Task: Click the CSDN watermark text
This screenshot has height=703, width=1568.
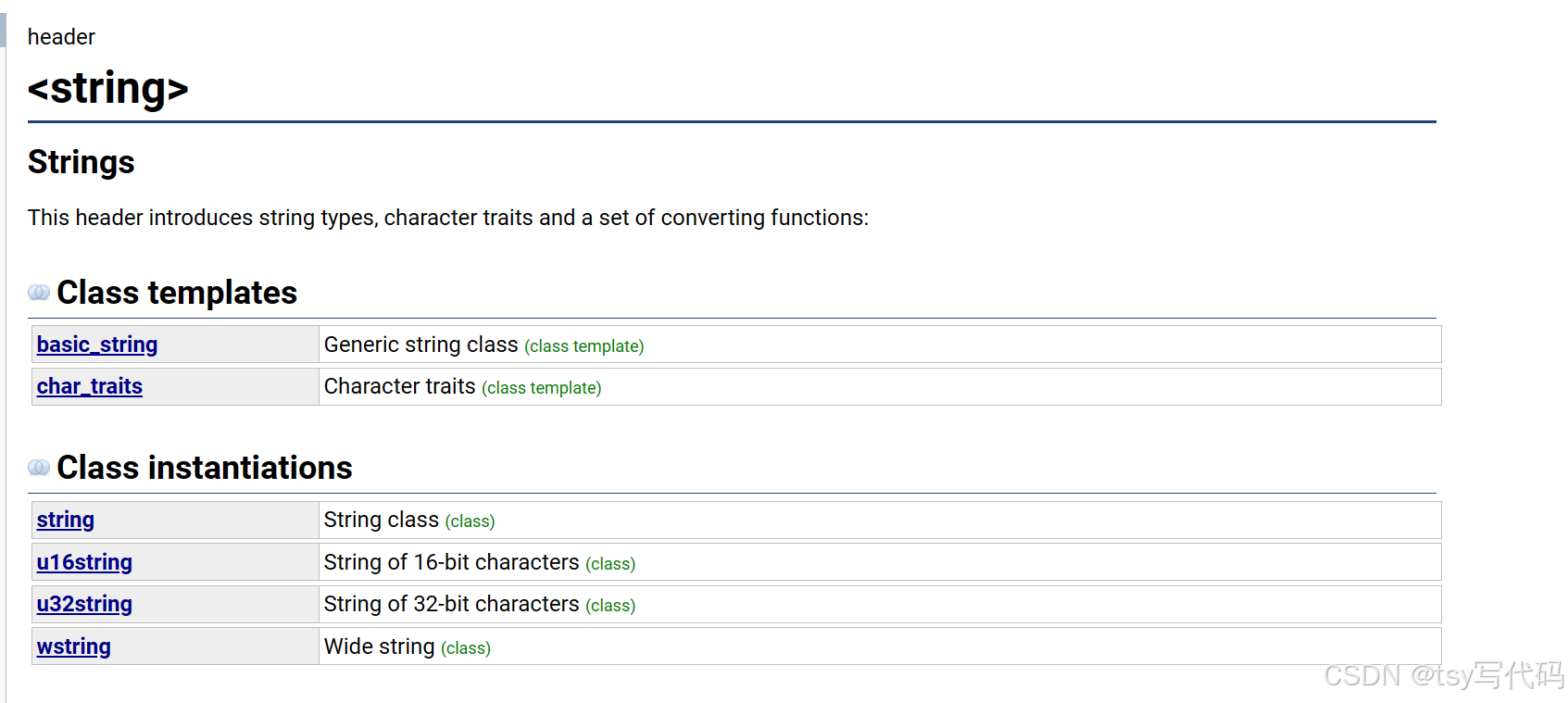Action: 1444,675
